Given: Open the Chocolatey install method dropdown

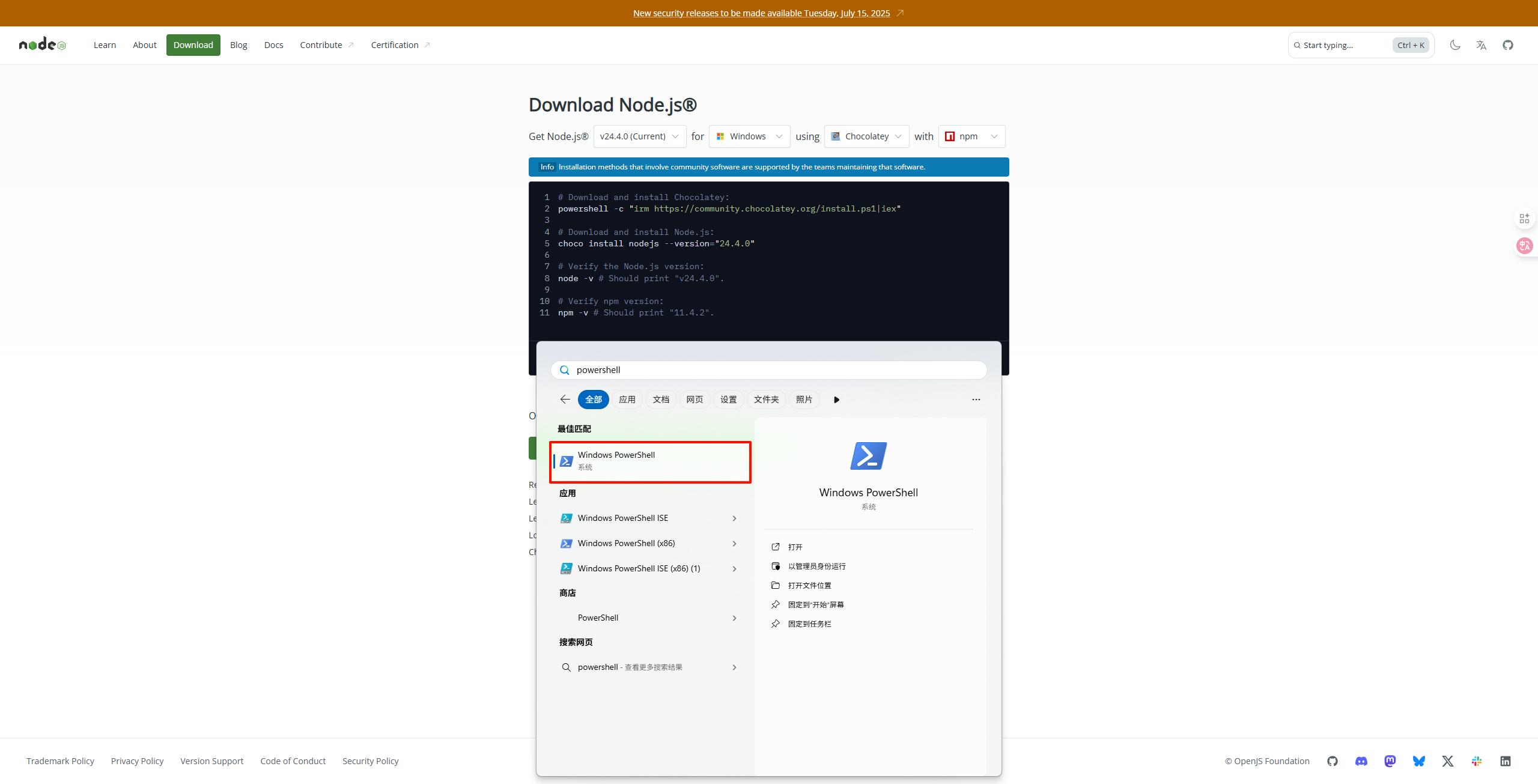Looking at the screenshot, I should pos(867,136).
